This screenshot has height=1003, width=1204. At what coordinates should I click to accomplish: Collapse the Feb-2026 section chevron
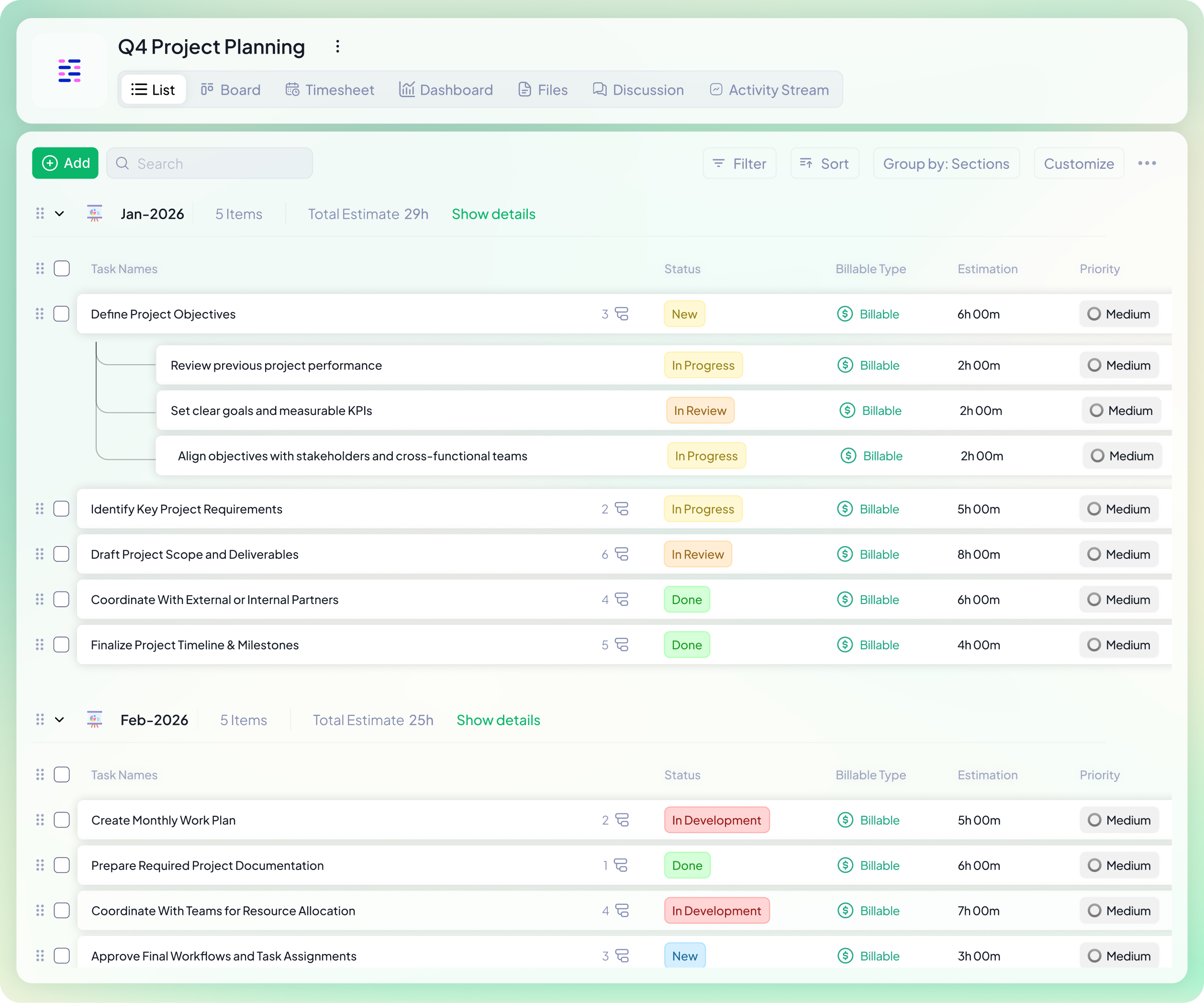coord(59,720)
